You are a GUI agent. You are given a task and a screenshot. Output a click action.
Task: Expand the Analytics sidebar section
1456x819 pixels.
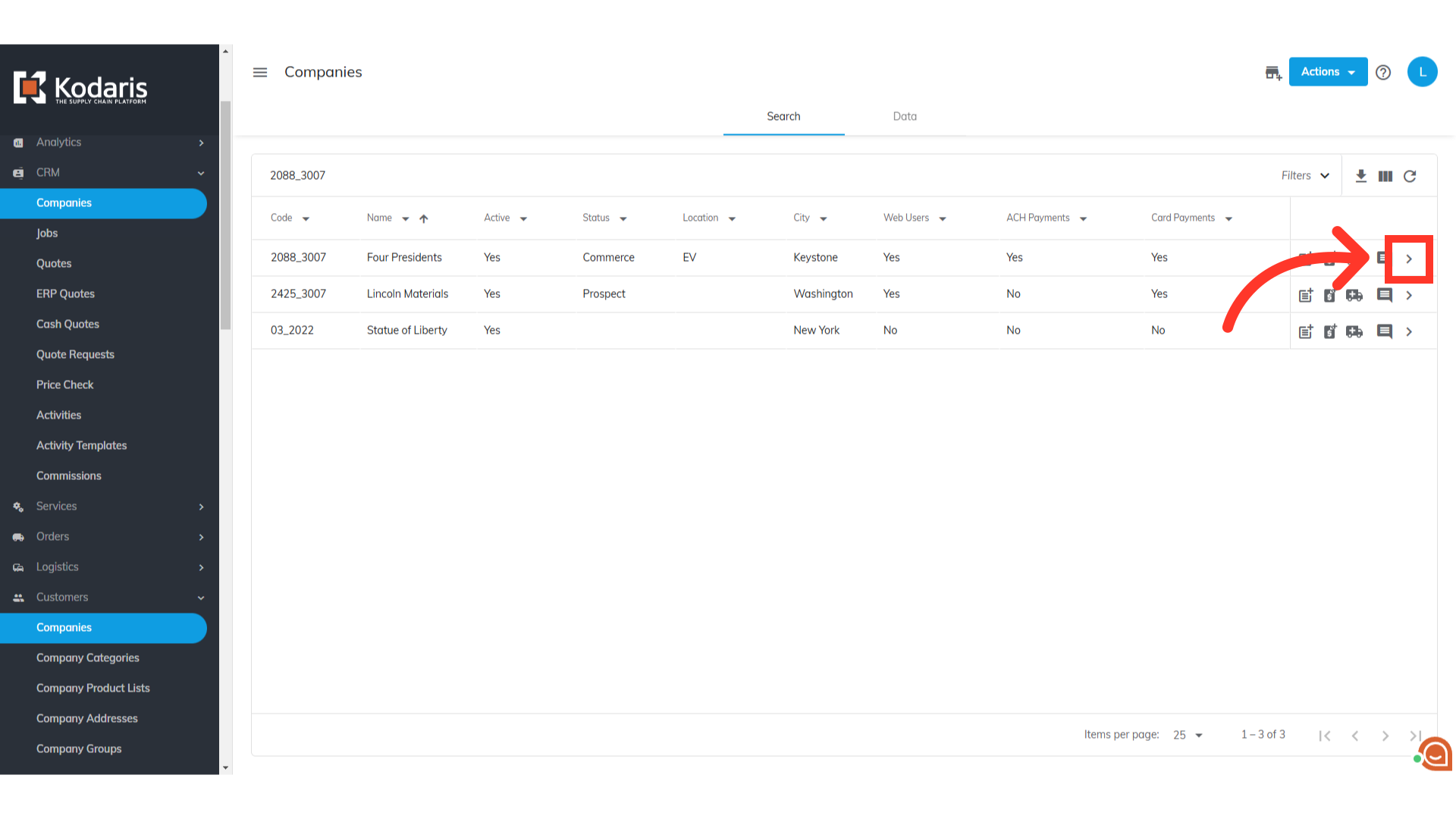click(109, 143)
